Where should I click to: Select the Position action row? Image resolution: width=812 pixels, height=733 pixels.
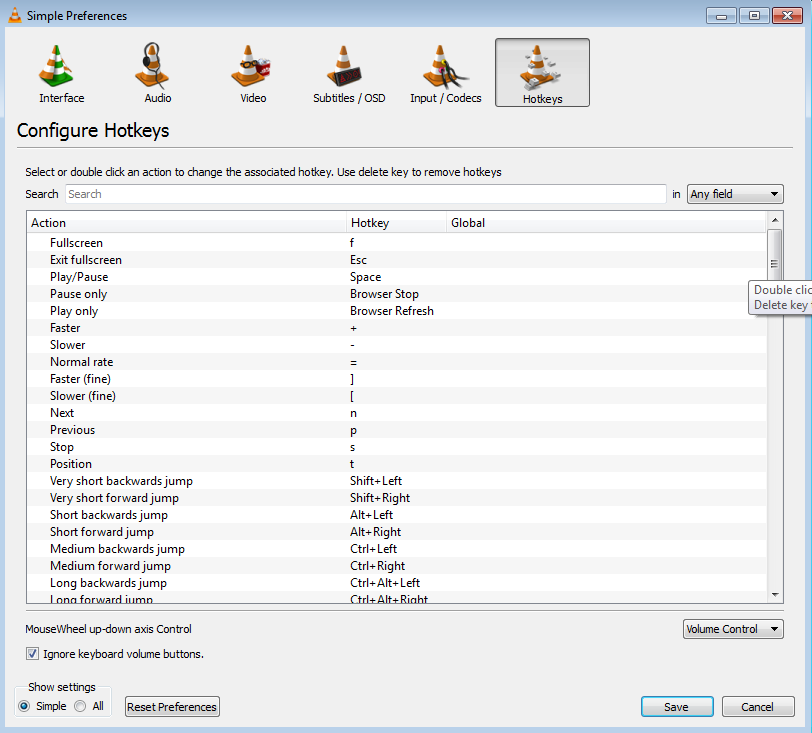pos(397,464)
